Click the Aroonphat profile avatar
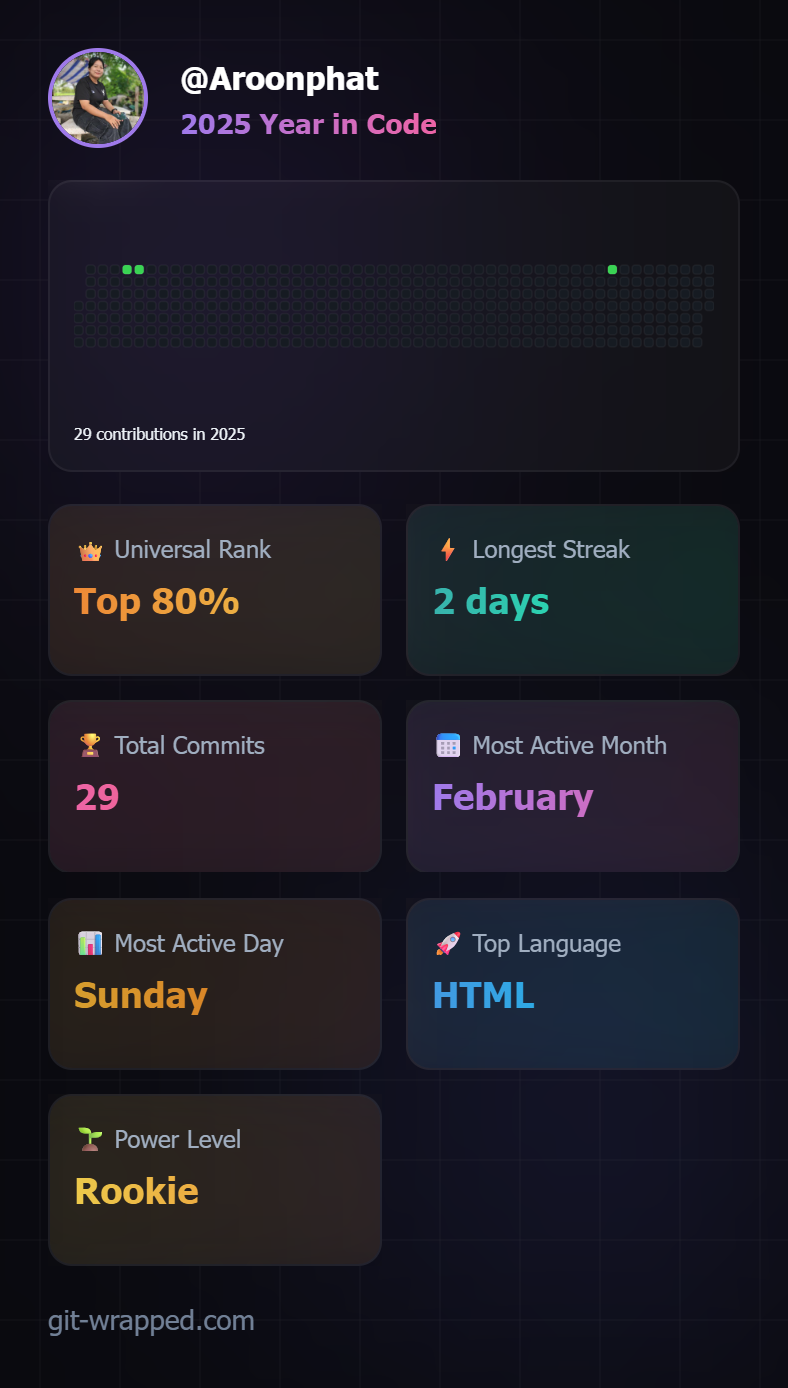788x1388 pixels. pyautogui.click(x=98, y=98)
